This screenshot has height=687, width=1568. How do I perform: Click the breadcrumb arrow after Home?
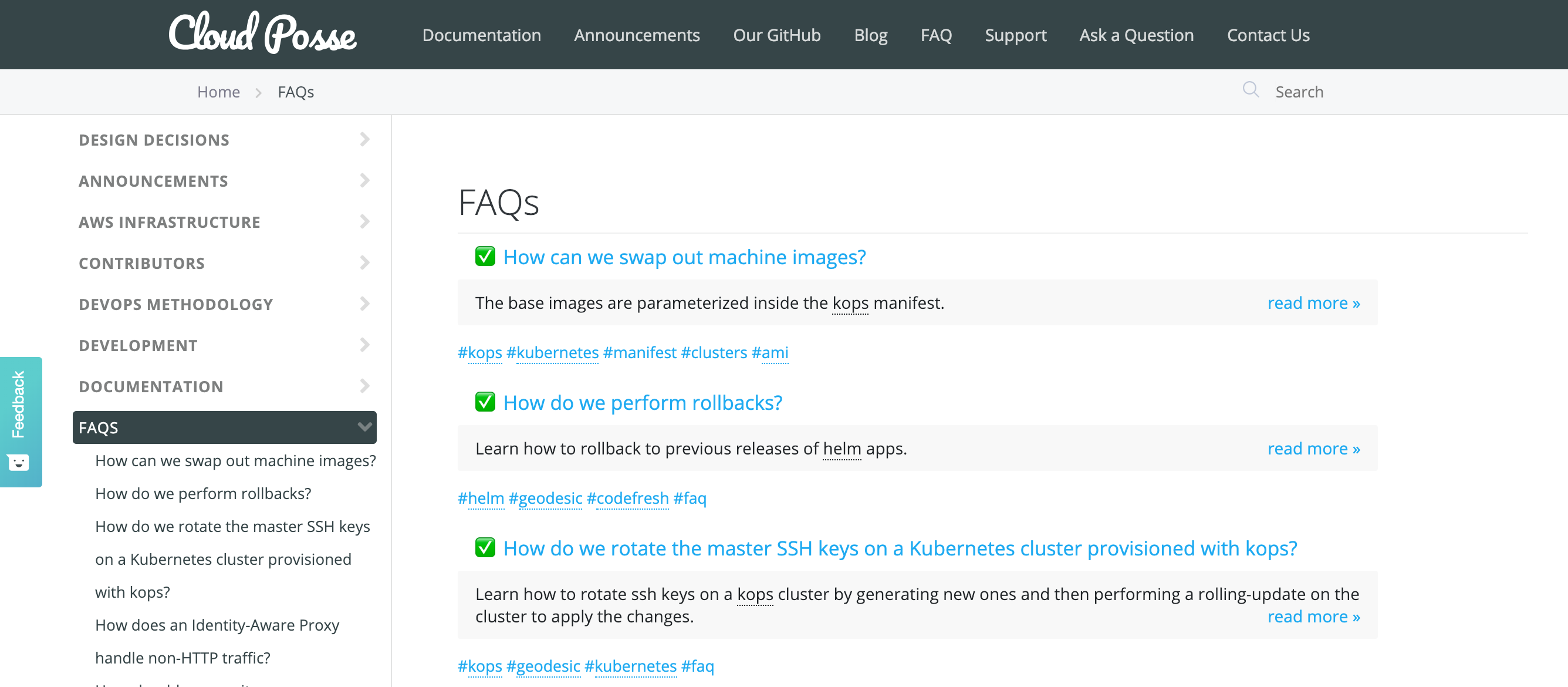pyautogui.click(x=258, y=92)
